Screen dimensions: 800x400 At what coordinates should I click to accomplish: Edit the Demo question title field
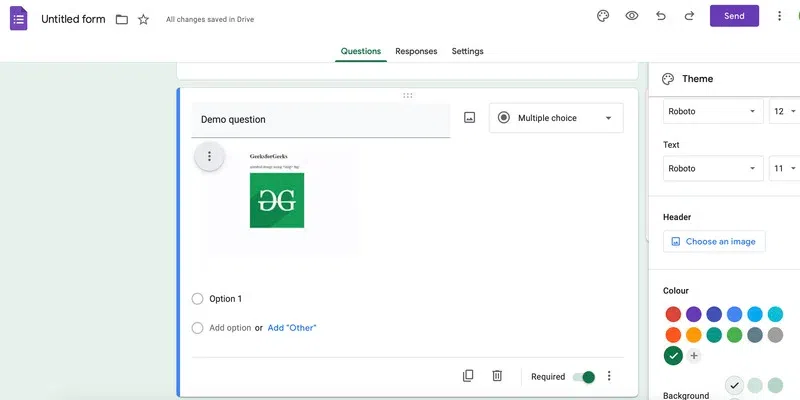coord(321,120)
